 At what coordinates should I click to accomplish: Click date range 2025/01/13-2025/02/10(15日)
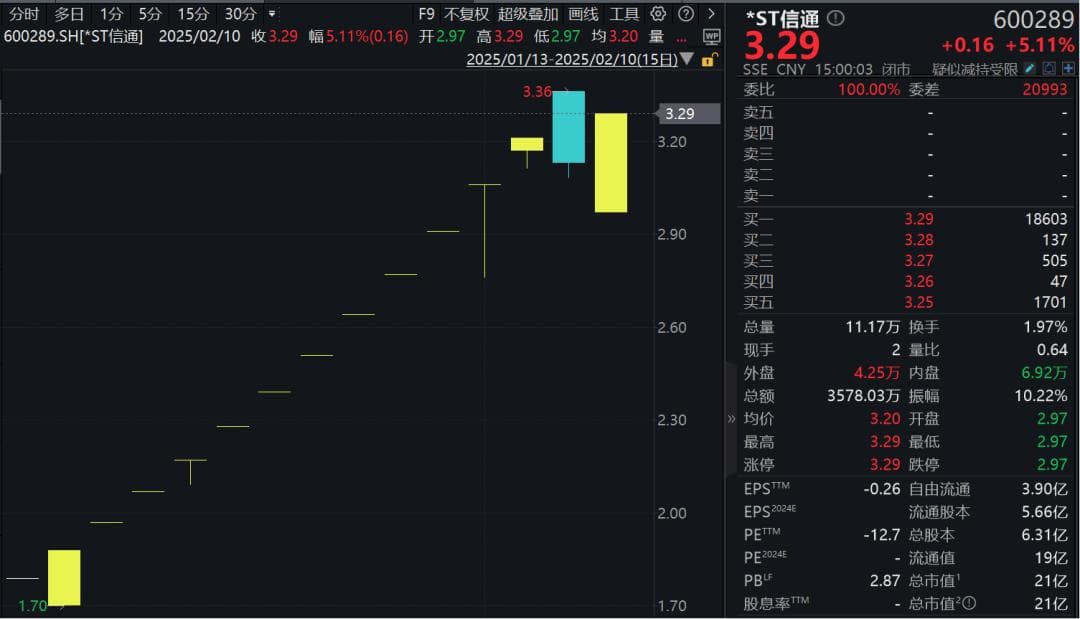(x=572, y=59)
